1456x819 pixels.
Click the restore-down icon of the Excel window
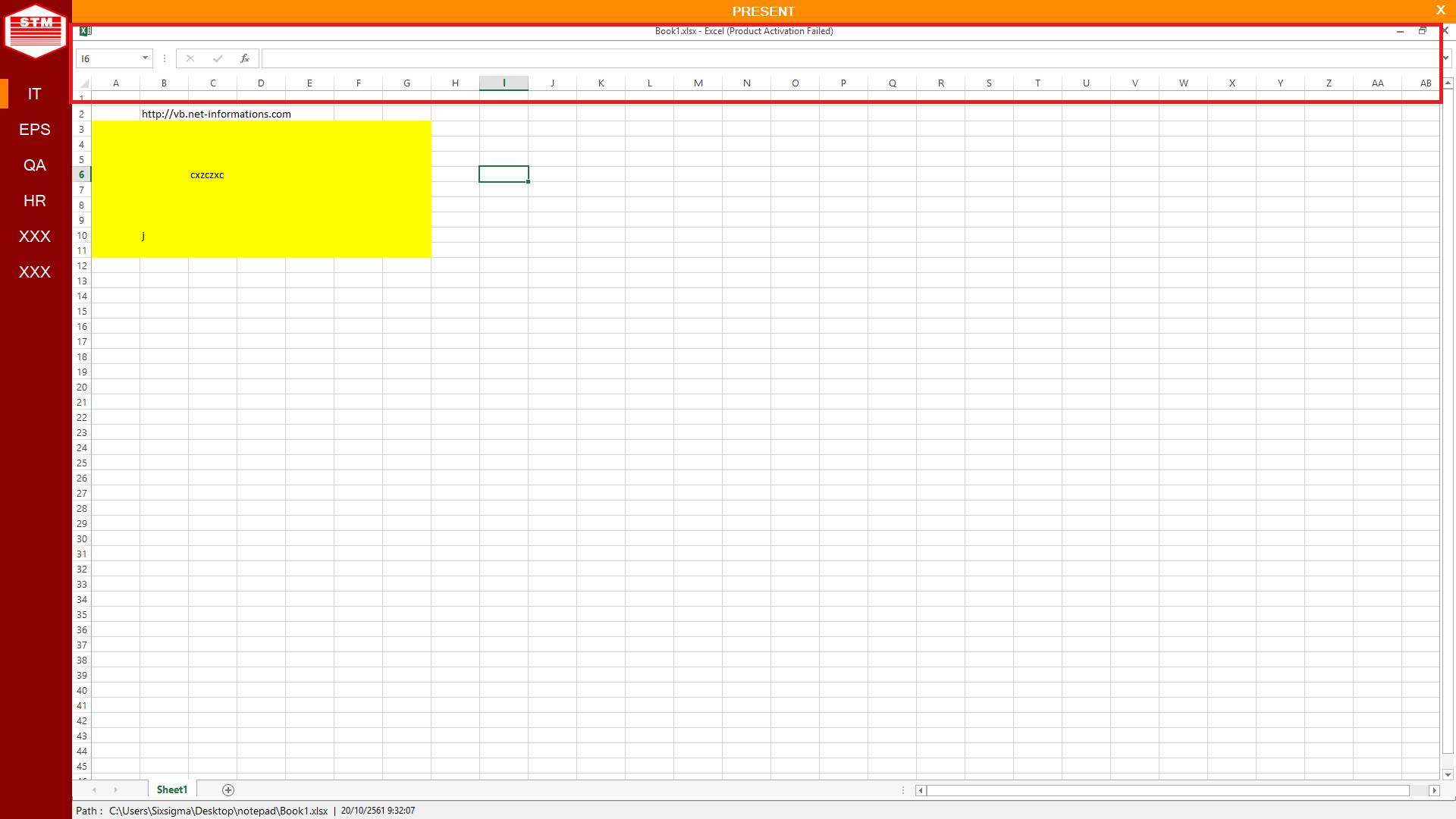[1423, 31]
